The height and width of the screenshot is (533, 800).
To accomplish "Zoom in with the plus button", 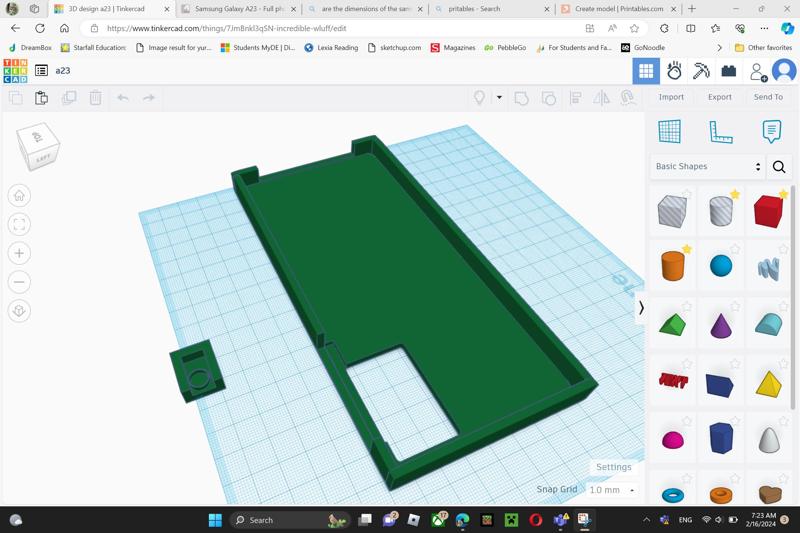I will tap(19, 254).
